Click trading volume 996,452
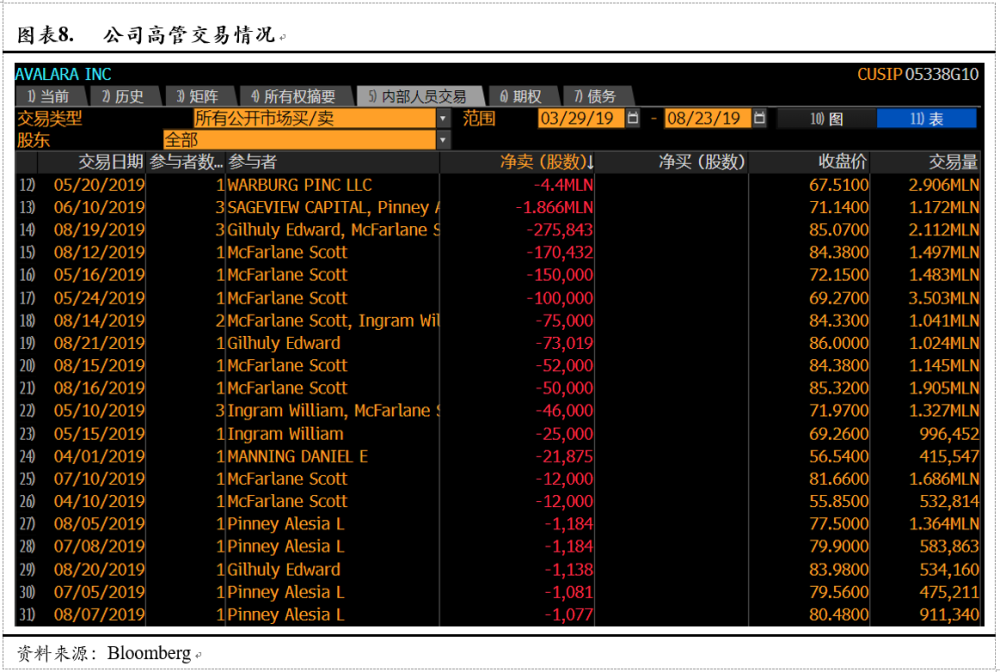The width and height of the screenshot is (1000, 672). 949,434
